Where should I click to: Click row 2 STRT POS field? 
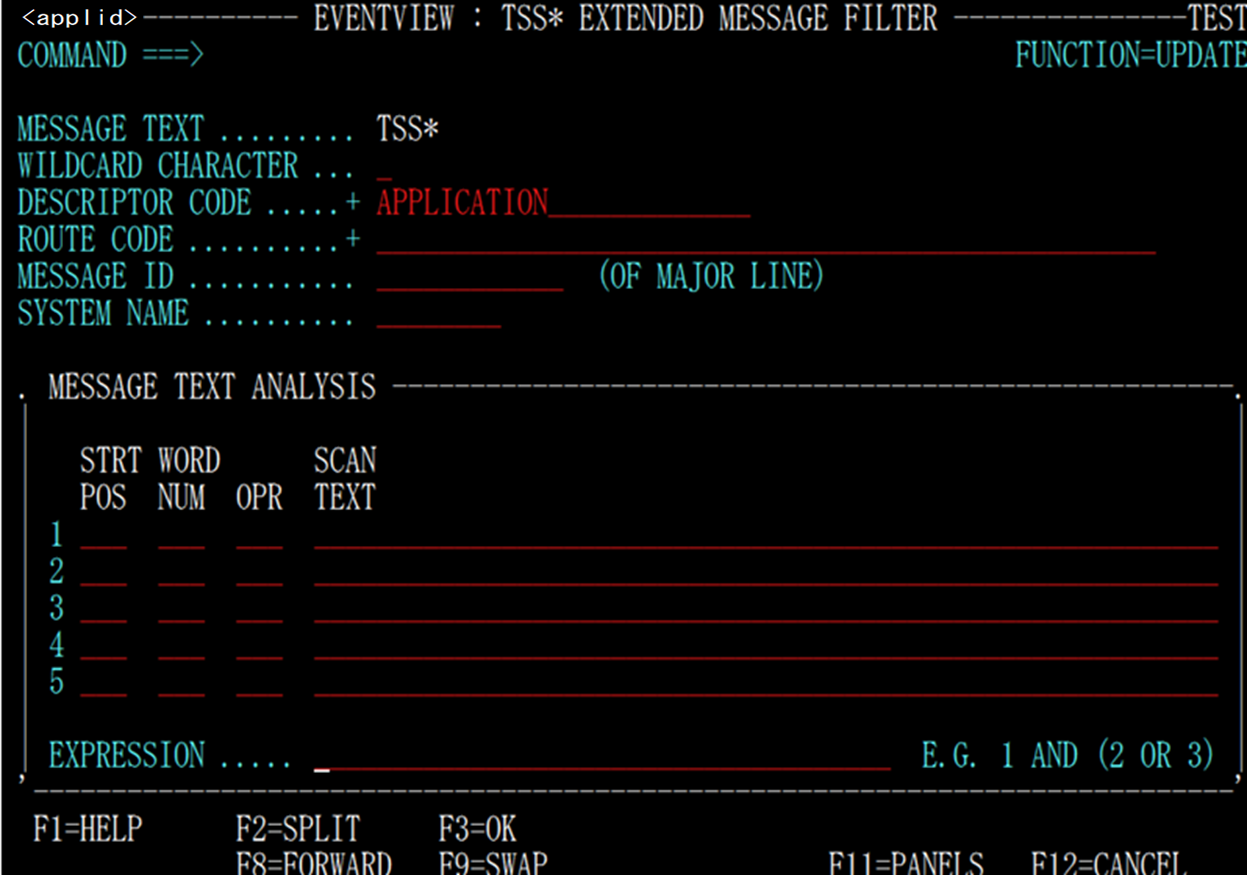[104, 572]
